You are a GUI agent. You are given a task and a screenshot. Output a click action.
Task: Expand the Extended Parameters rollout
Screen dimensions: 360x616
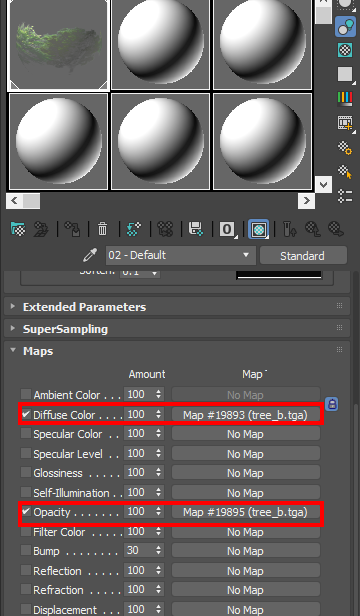[x=177, y=307]
